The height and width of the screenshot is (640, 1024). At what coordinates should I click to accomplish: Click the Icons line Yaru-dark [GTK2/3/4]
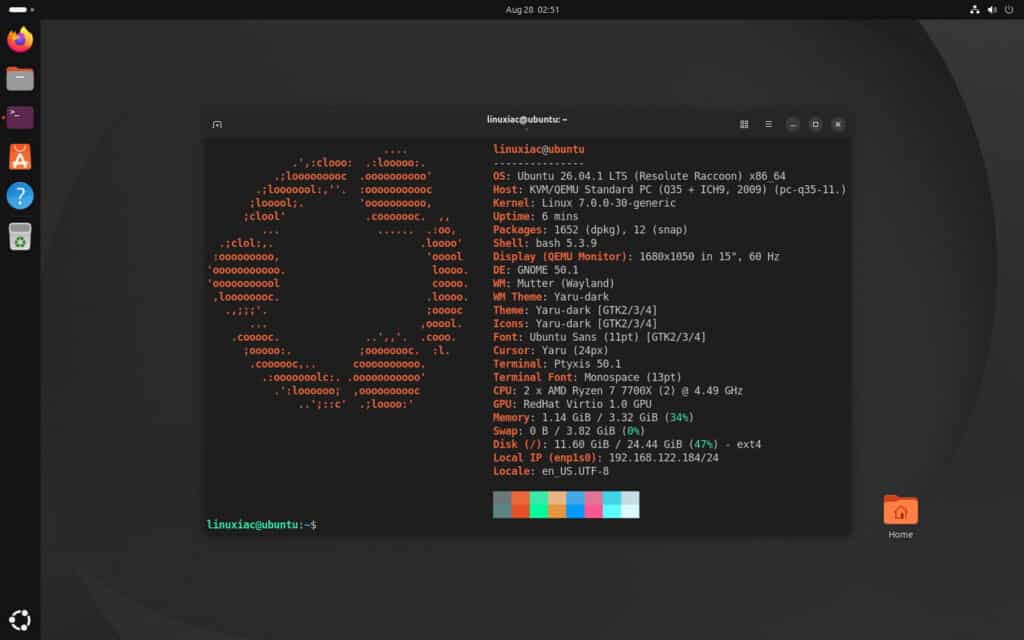[575, 323]
